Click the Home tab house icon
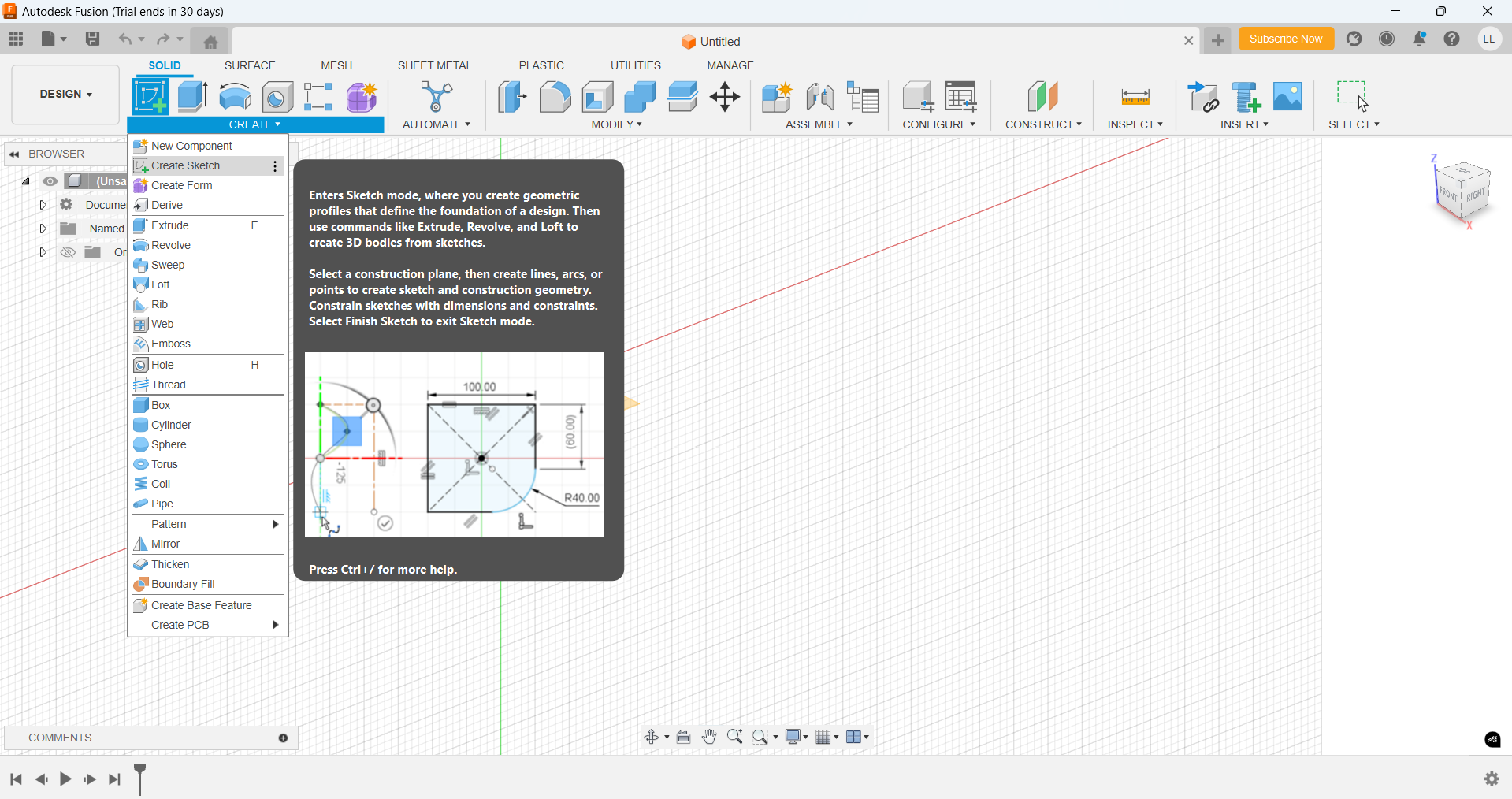The width and height of the screenshot is (1512, 799). coord(210,42)
